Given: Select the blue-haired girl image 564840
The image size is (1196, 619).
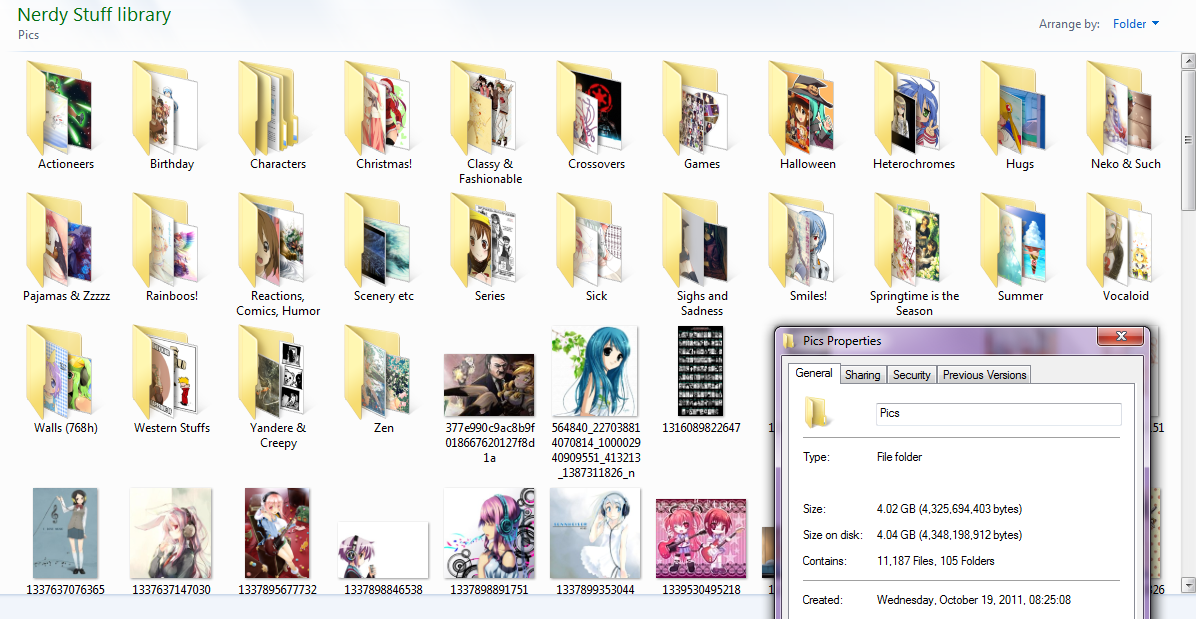Looking at the screenshot, I should point(595,372).
